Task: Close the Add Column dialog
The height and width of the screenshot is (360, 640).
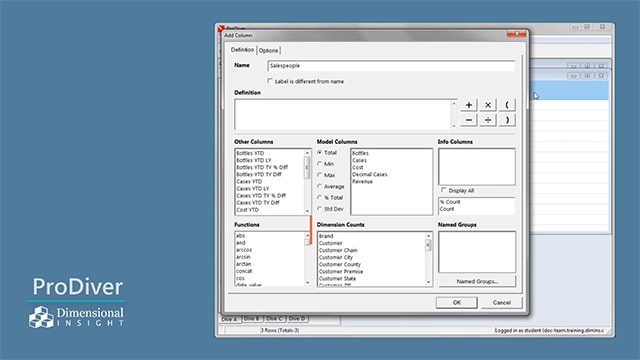Action: pos(516,34)
